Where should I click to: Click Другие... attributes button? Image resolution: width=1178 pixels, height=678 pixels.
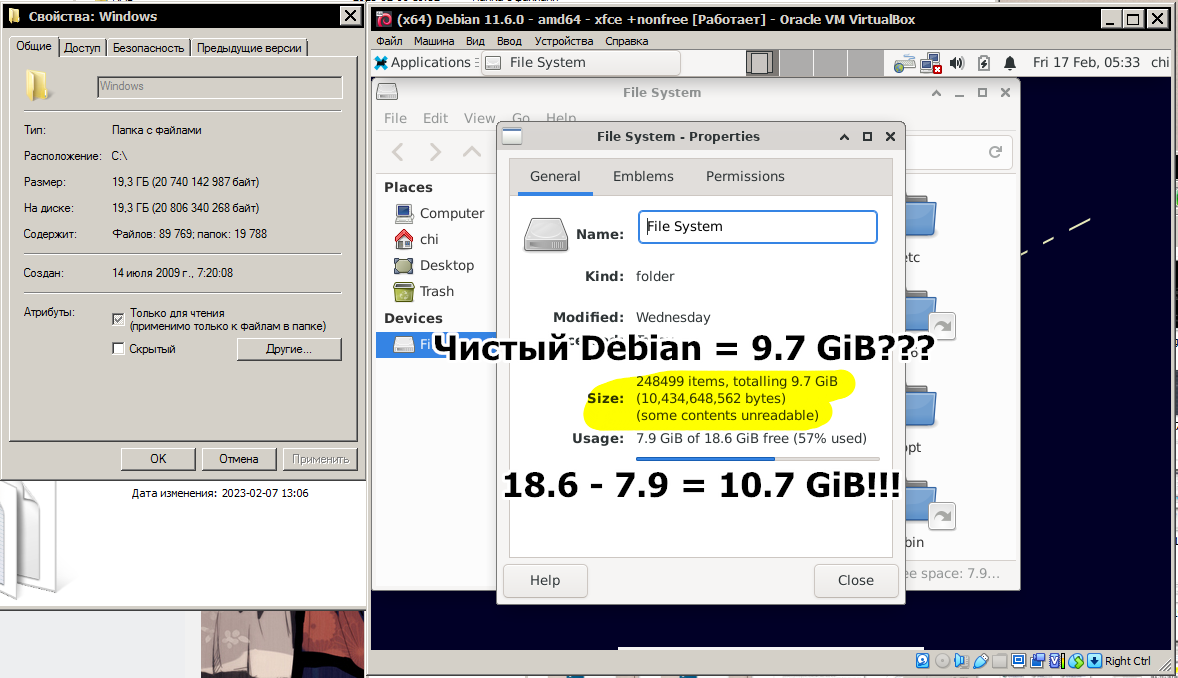pyautogui.click(x=289, y=349)
